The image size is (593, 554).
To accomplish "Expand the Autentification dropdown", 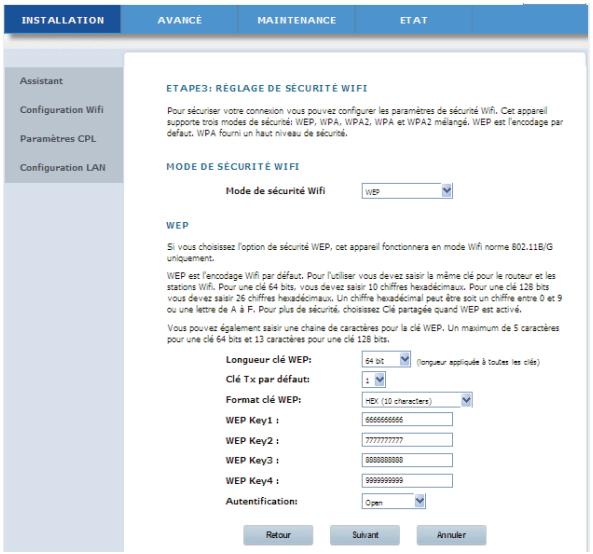I will (393, 501).
